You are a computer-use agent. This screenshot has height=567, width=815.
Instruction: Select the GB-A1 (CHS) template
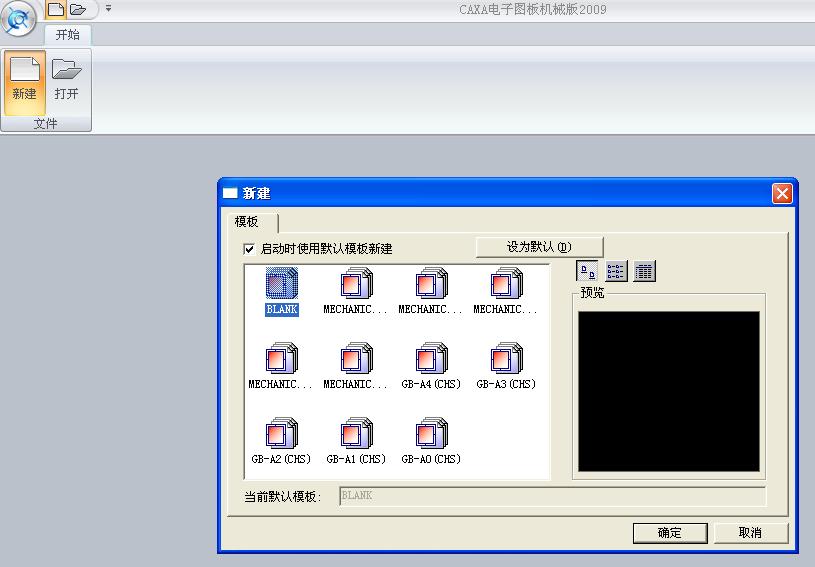click(356, 441)
